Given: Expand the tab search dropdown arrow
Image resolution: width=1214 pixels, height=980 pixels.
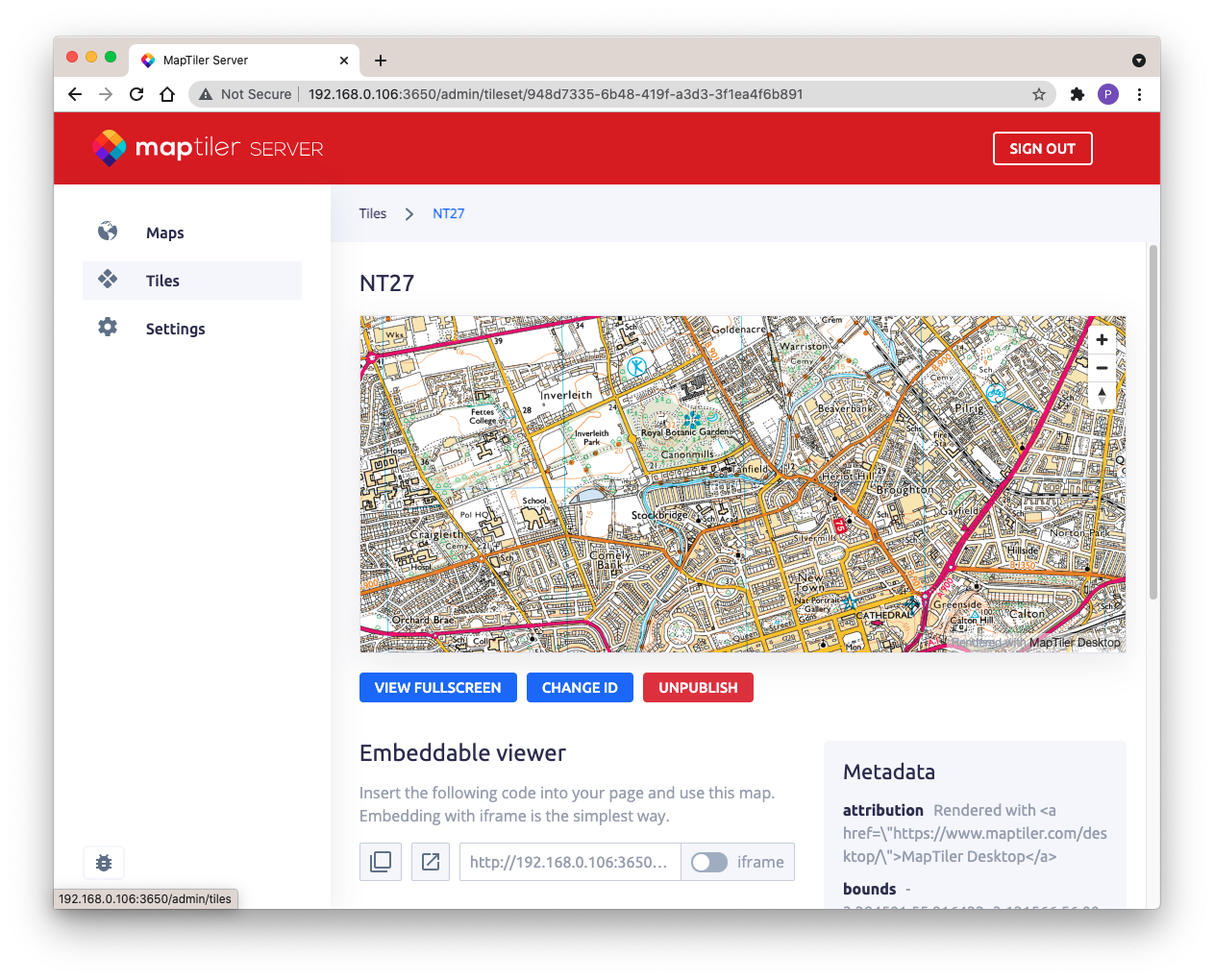Looking at the screenshot, I should point(1139,61).
